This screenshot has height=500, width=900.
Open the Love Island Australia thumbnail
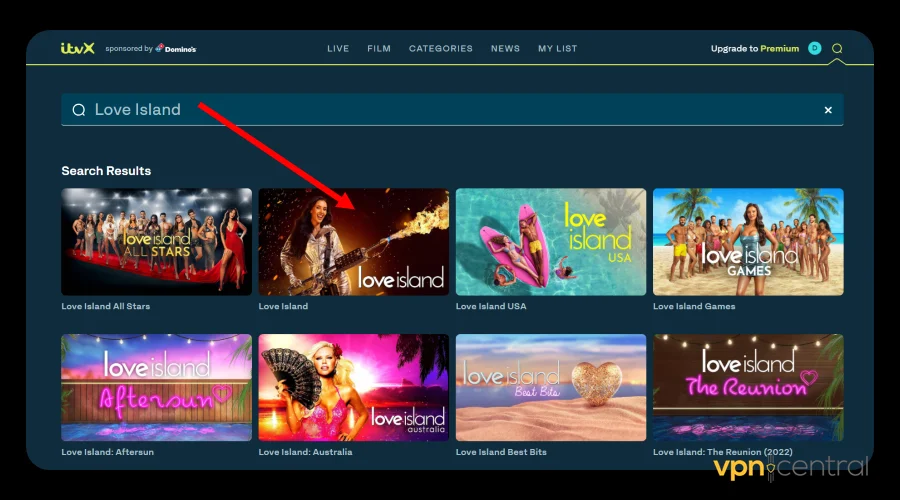pyautogui.click(x=354, y=387)
